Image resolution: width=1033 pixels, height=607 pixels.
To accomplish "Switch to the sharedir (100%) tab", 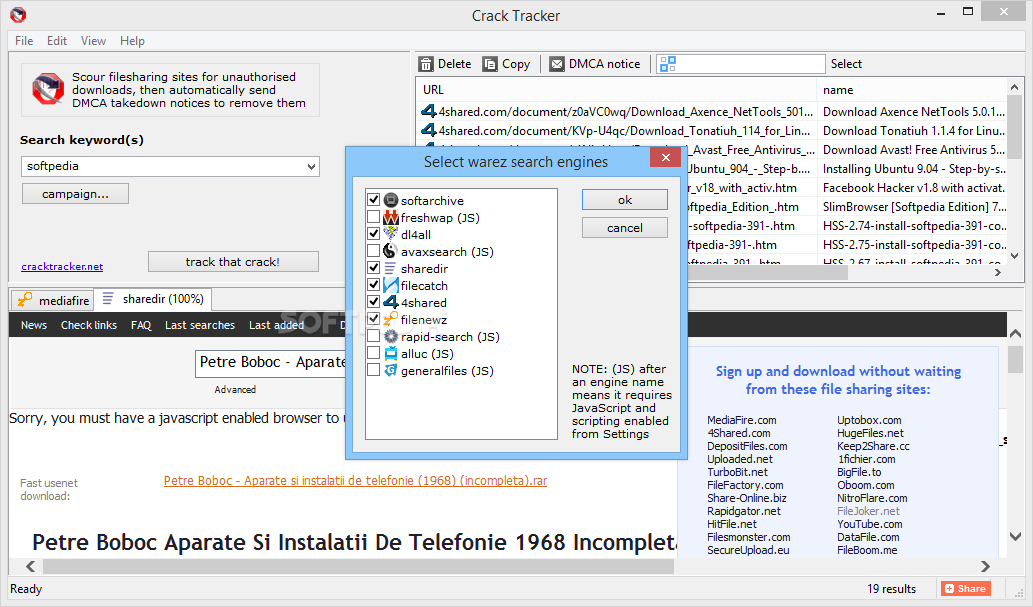I will point(153,299).
